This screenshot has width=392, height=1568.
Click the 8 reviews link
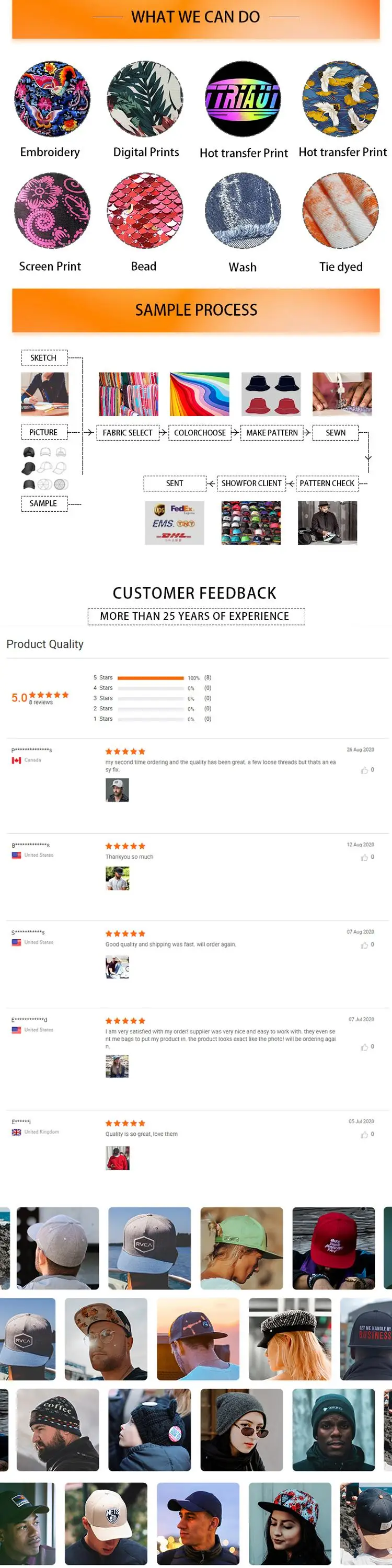coord(41,702)
